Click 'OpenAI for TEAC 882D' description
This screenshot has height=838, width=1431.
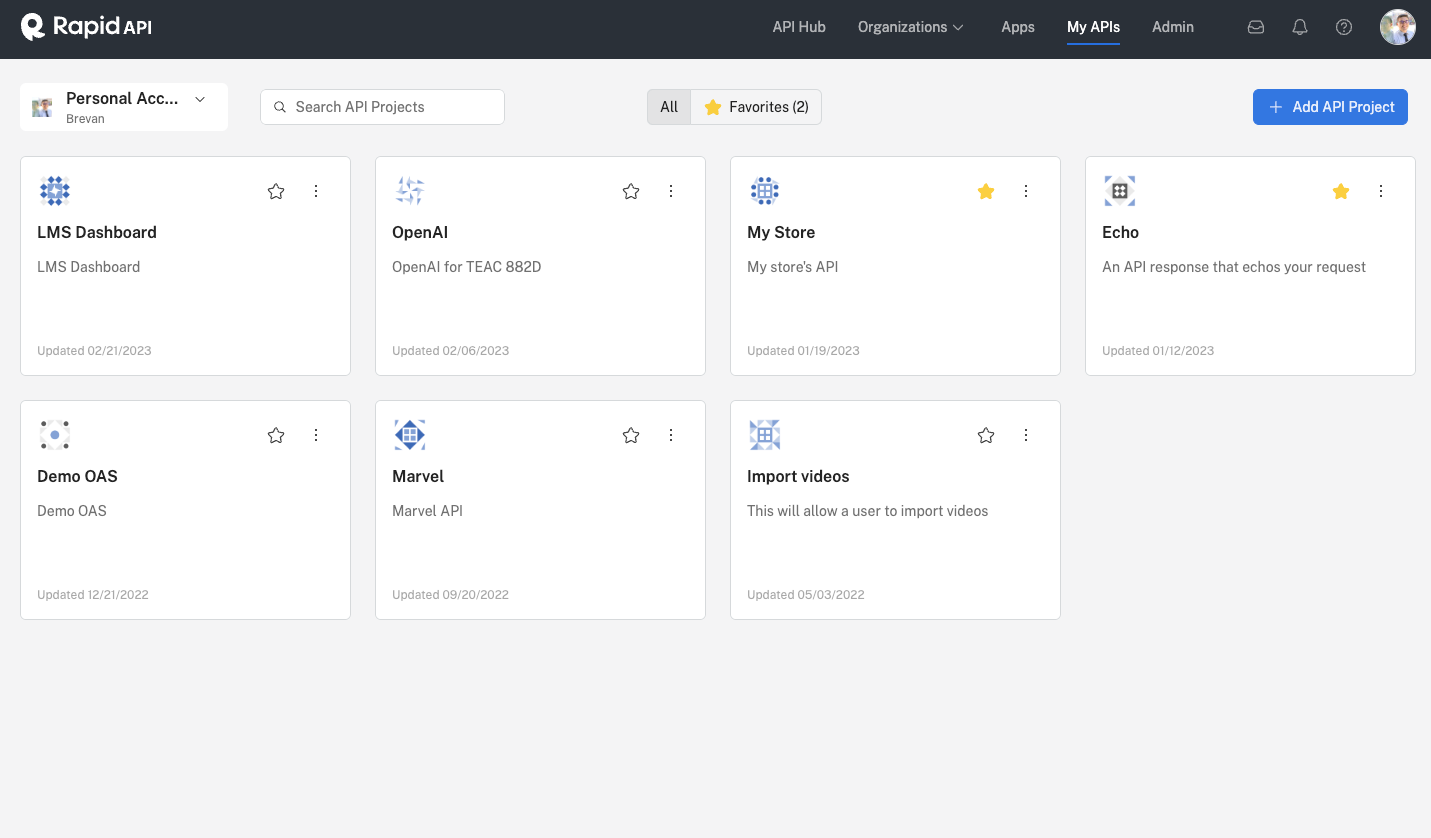[x=467, y=267]
